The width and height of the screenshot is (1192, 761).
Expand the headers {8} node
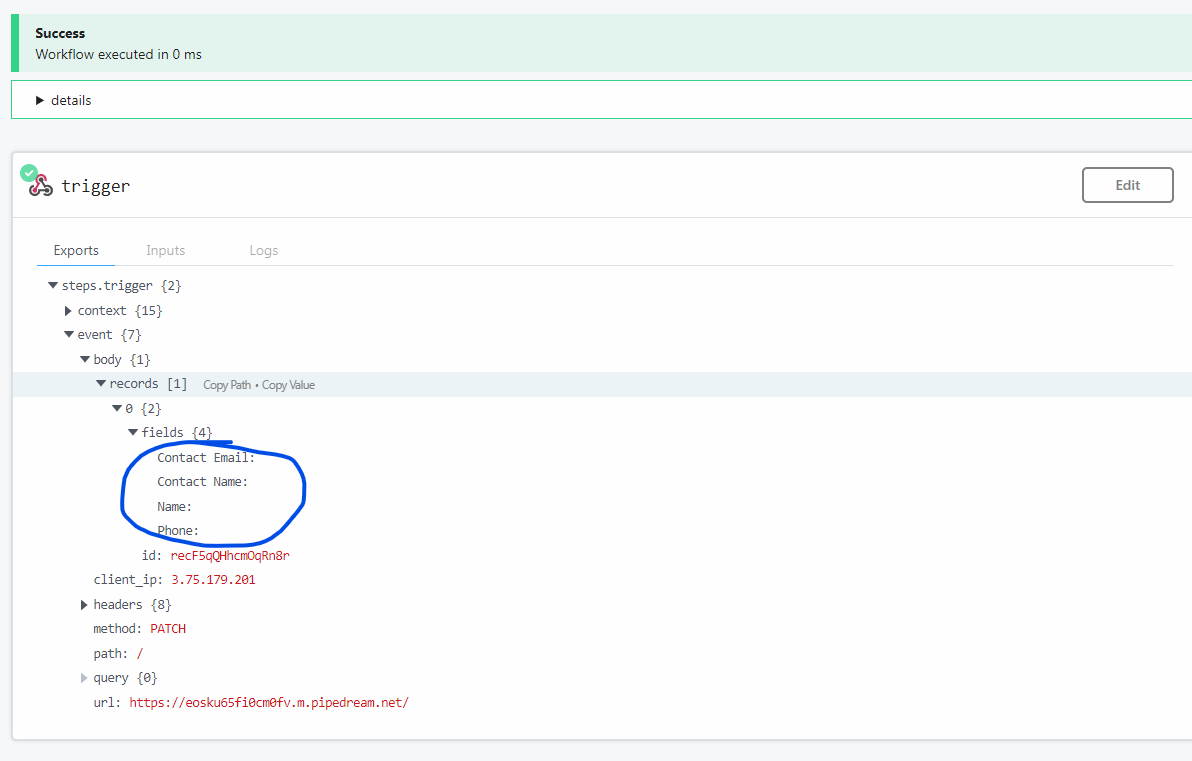coord(84,605)
